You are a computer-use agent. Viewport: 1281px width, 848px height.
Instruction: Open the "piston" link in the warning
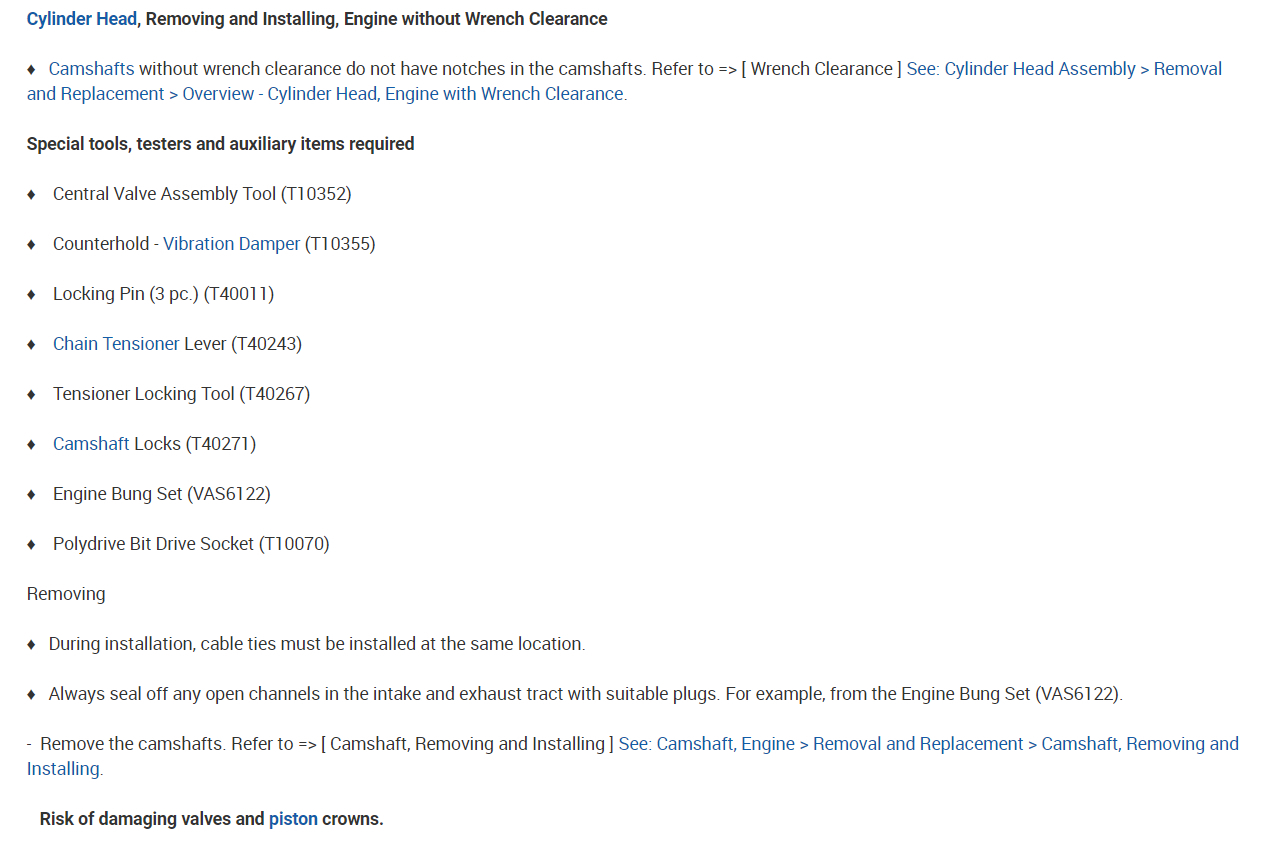[x=293, y=819]
